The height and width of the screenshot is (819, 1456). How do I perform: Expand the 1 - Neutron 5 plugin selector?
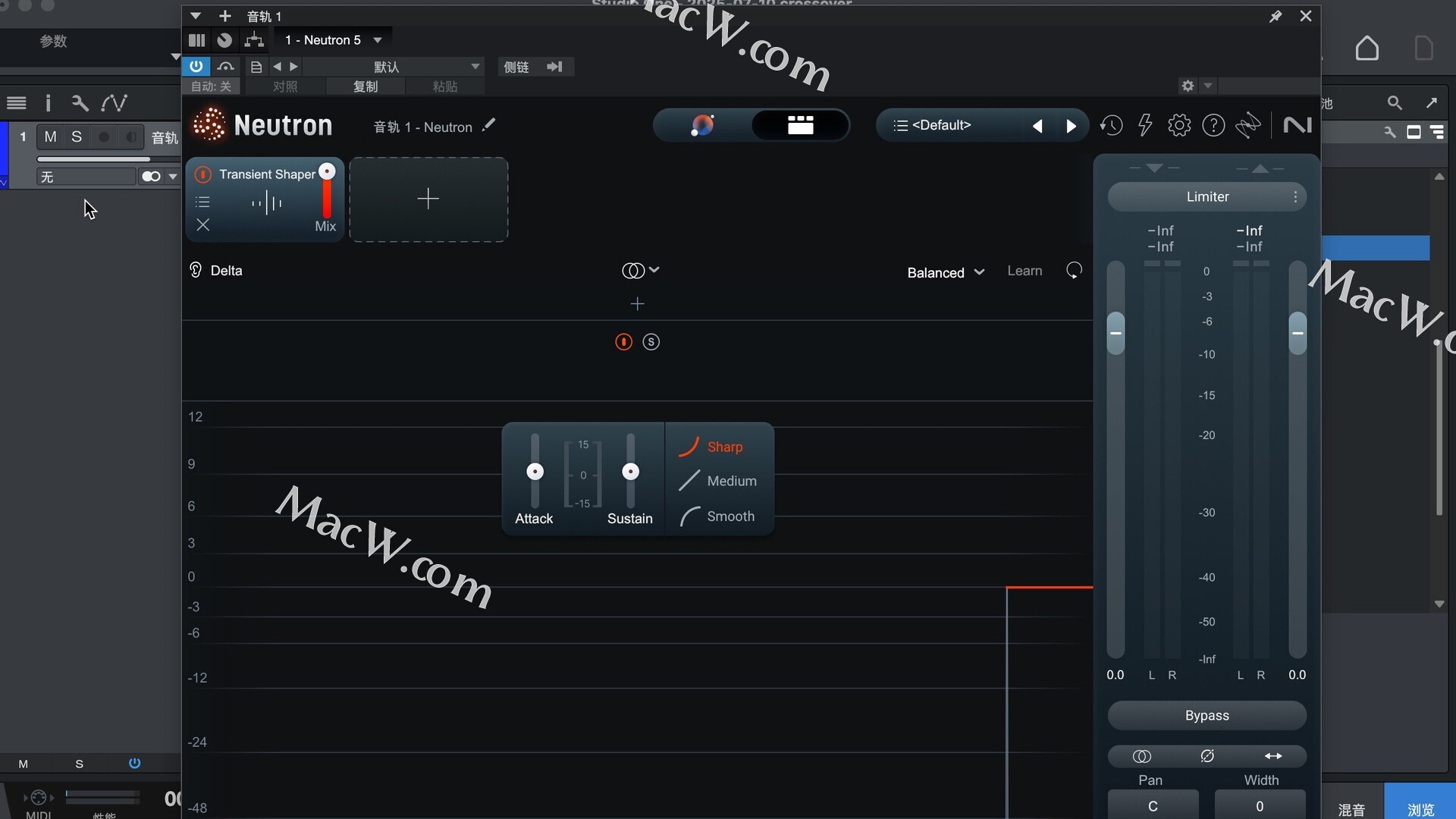click(x=333, y=40)
